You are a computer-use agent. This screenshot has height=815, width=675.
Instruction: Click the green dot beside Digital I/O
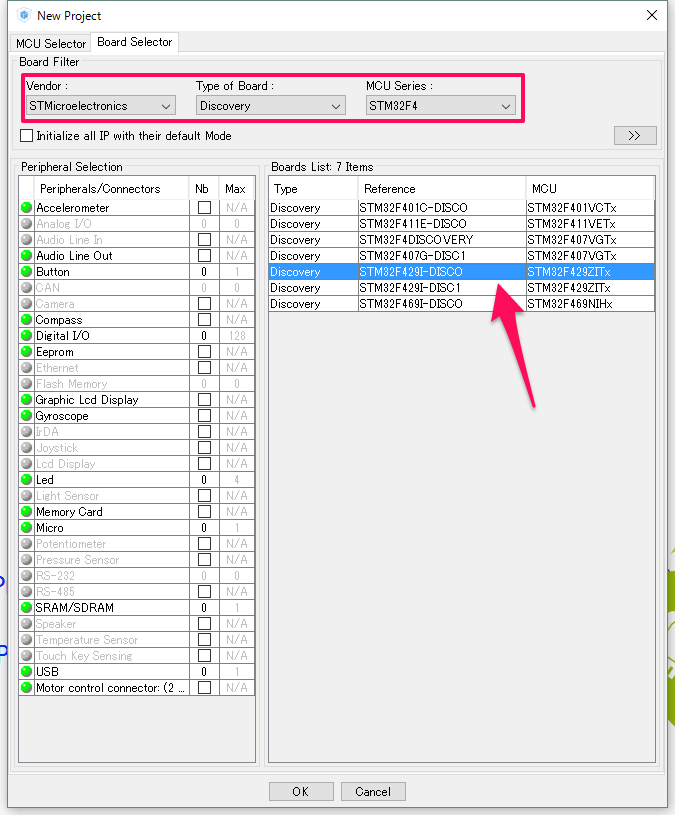[27, 336]
